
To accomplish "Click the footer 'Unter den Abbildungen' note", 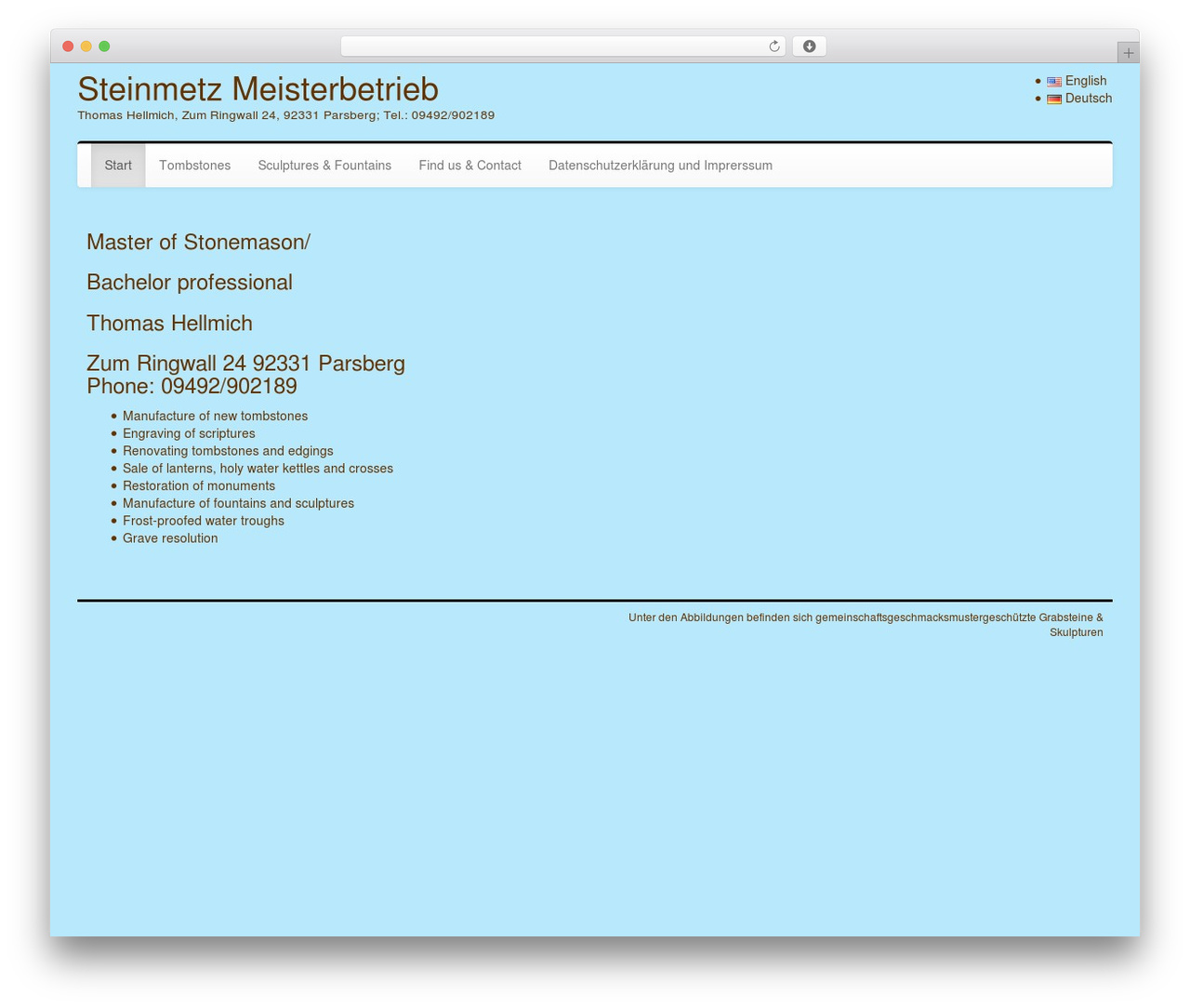I will click(x=866, y=625).
